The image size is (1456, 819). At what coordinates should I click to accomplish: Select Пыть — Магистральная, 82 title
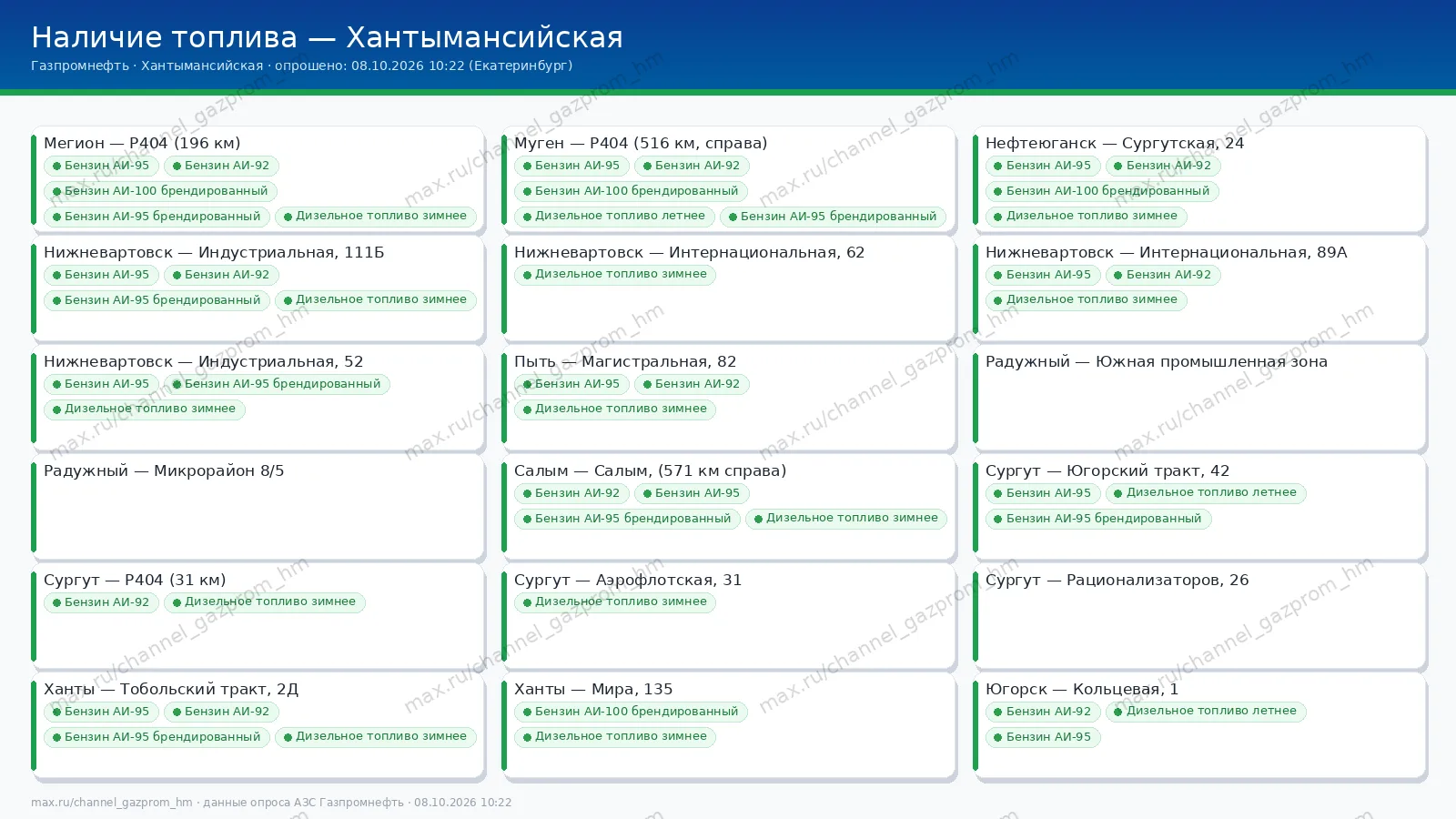(x=625, y=361)
